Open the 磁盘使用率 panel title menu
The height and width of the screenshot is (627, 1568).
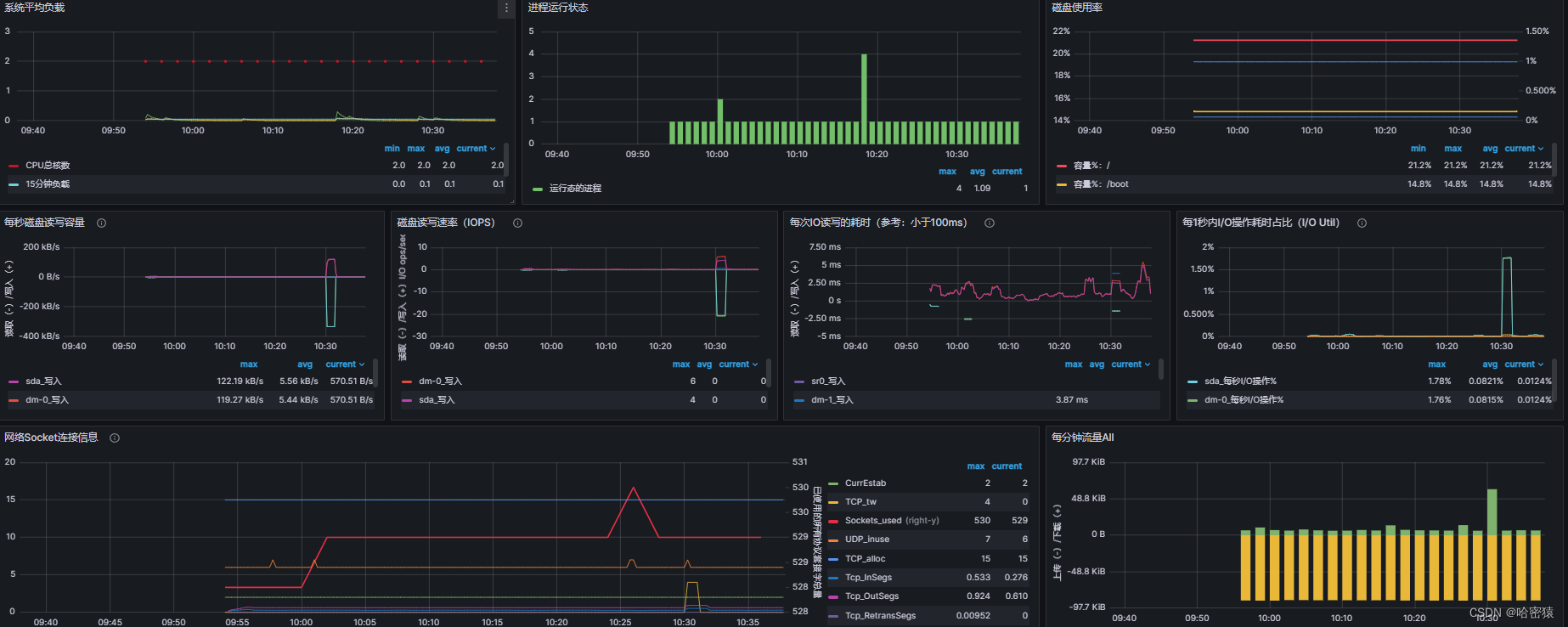[1077, 8]
